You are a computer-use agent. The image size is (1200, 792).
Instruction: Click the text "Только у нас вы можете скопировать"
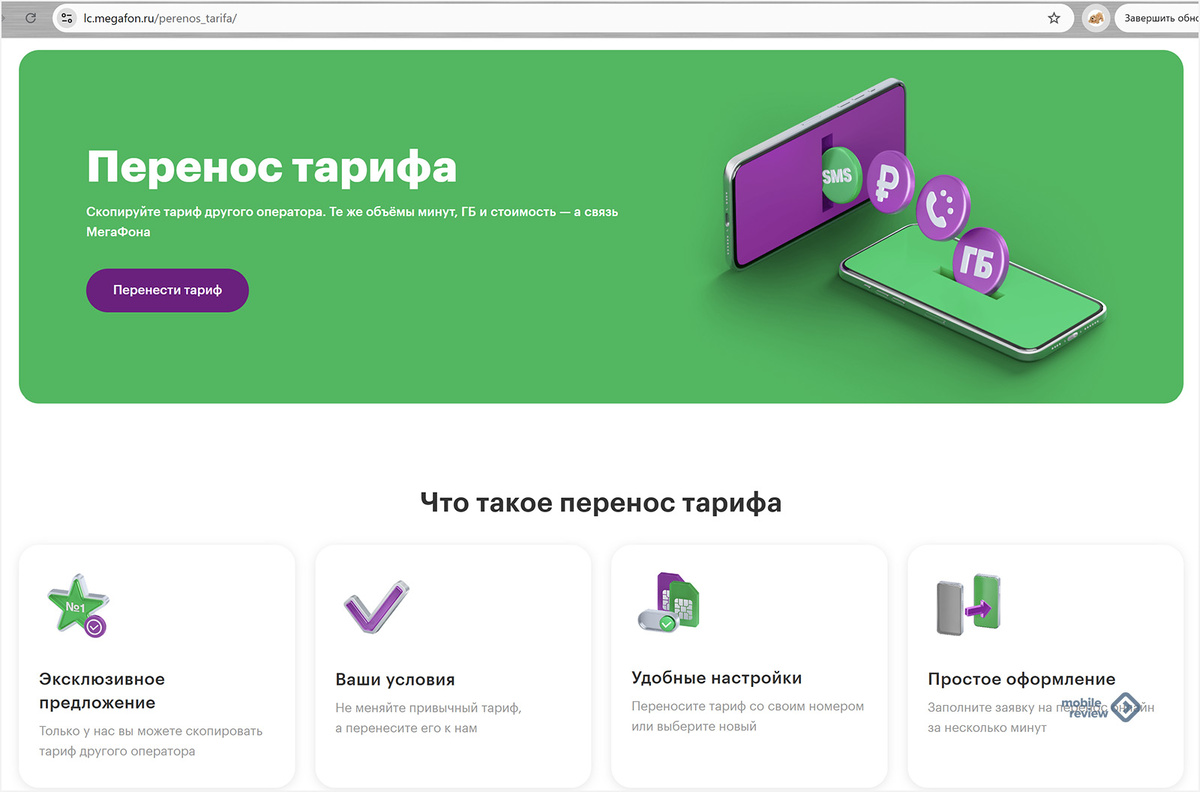151,731
